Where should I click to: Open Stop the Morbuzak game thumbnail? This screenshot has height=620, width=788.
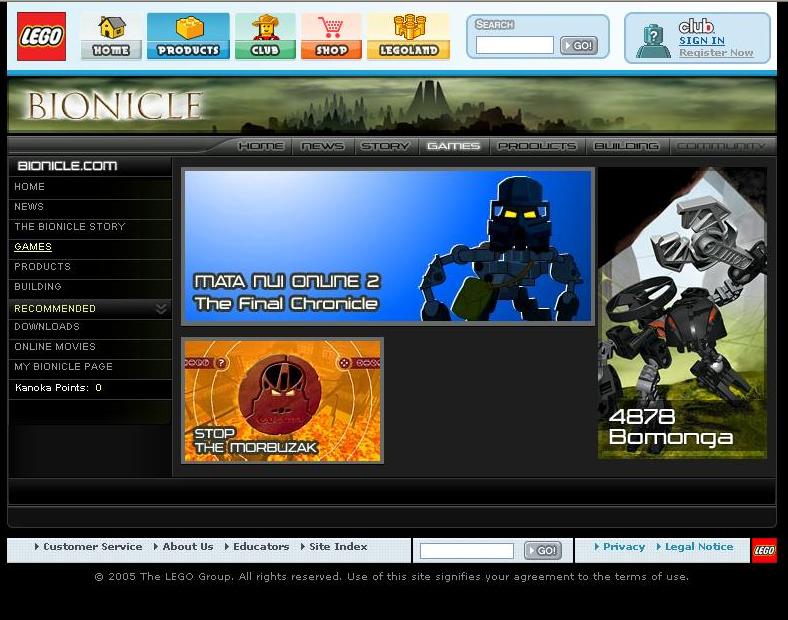282,400
